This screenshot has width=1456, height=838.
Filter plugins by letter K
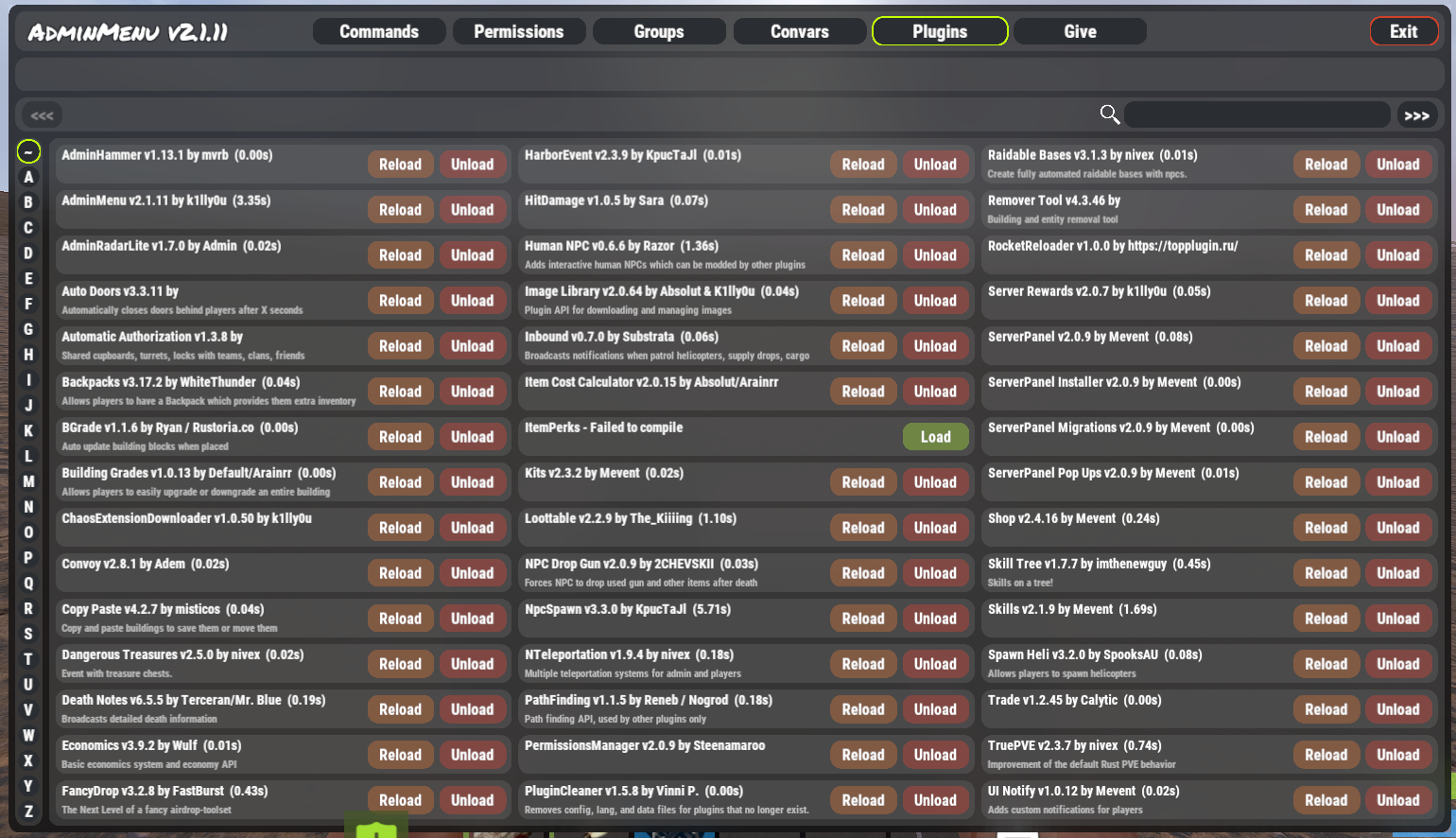pos(28,430)
